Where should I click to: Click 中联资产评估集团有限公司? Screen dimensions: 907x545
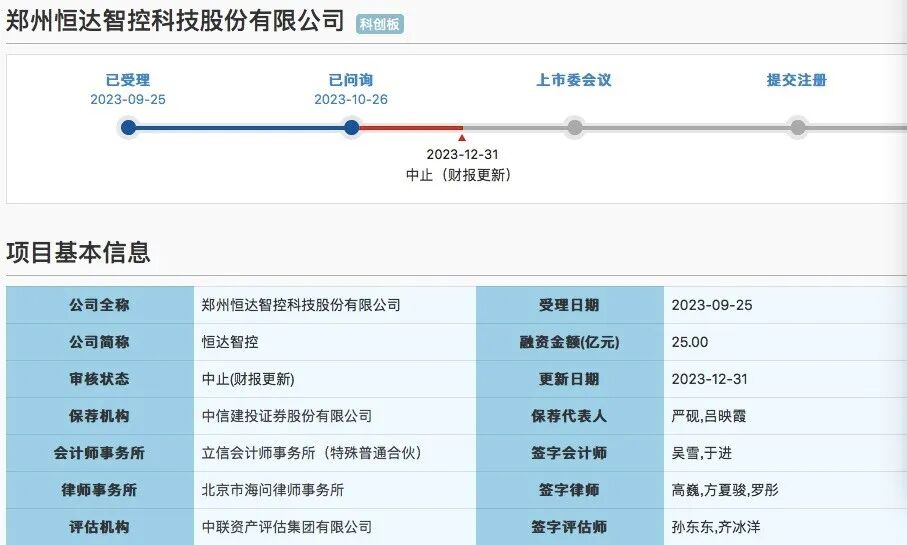[x=286, y=527]
